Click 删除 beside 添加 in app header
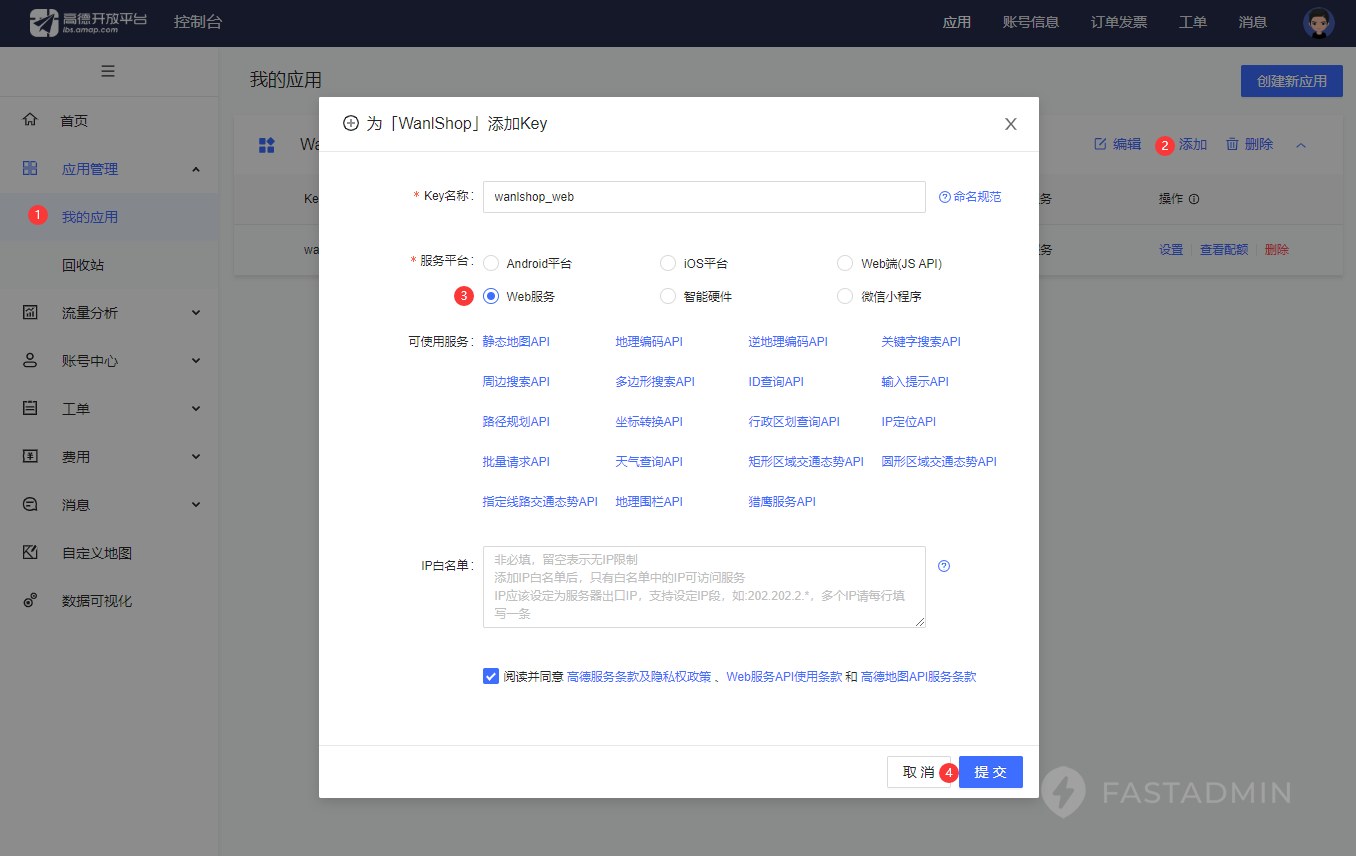This screenshot has width=1356, height=856. 1250,145
